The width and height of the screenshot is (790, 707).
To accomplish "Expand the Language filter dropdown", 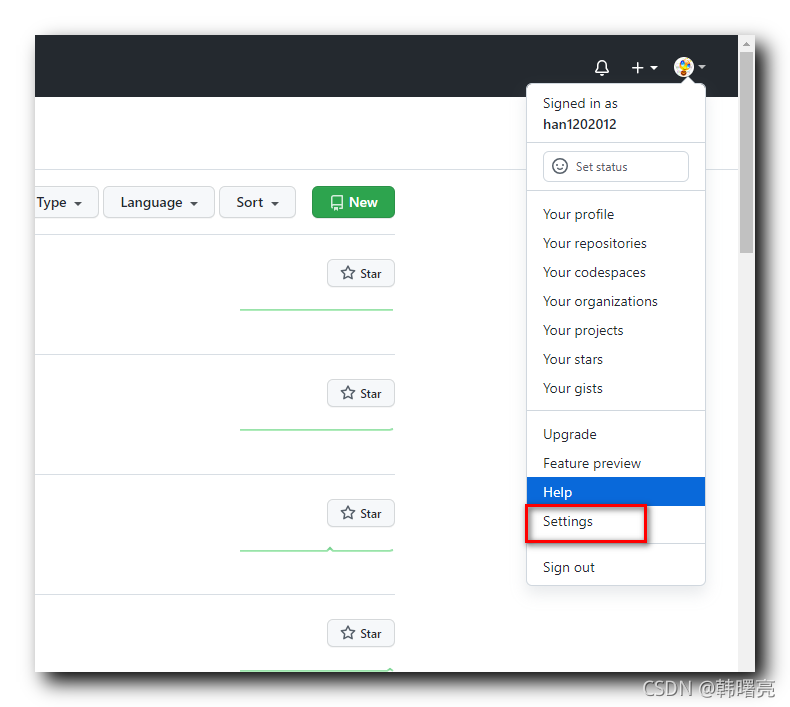I will click(159, 202).
